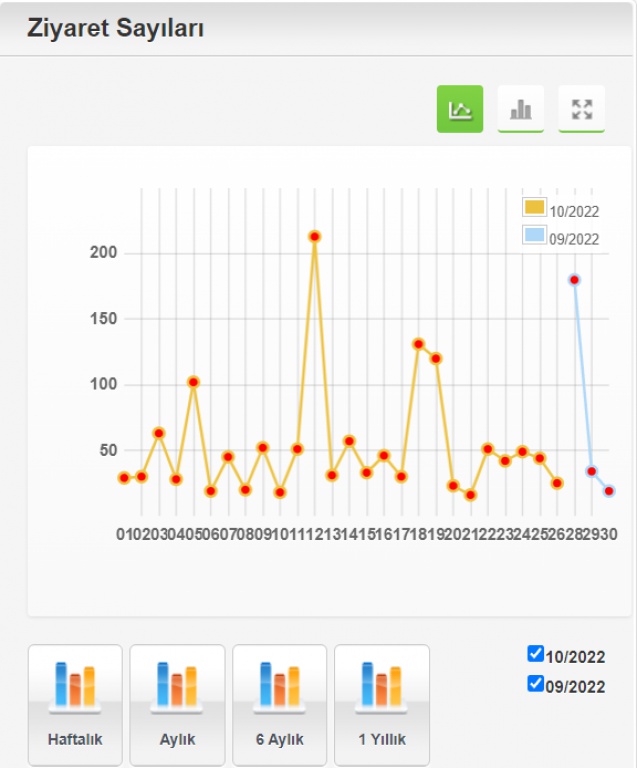Select the data point on day 05
This screenshot has height=768, width=637.
tap(193, 382)
